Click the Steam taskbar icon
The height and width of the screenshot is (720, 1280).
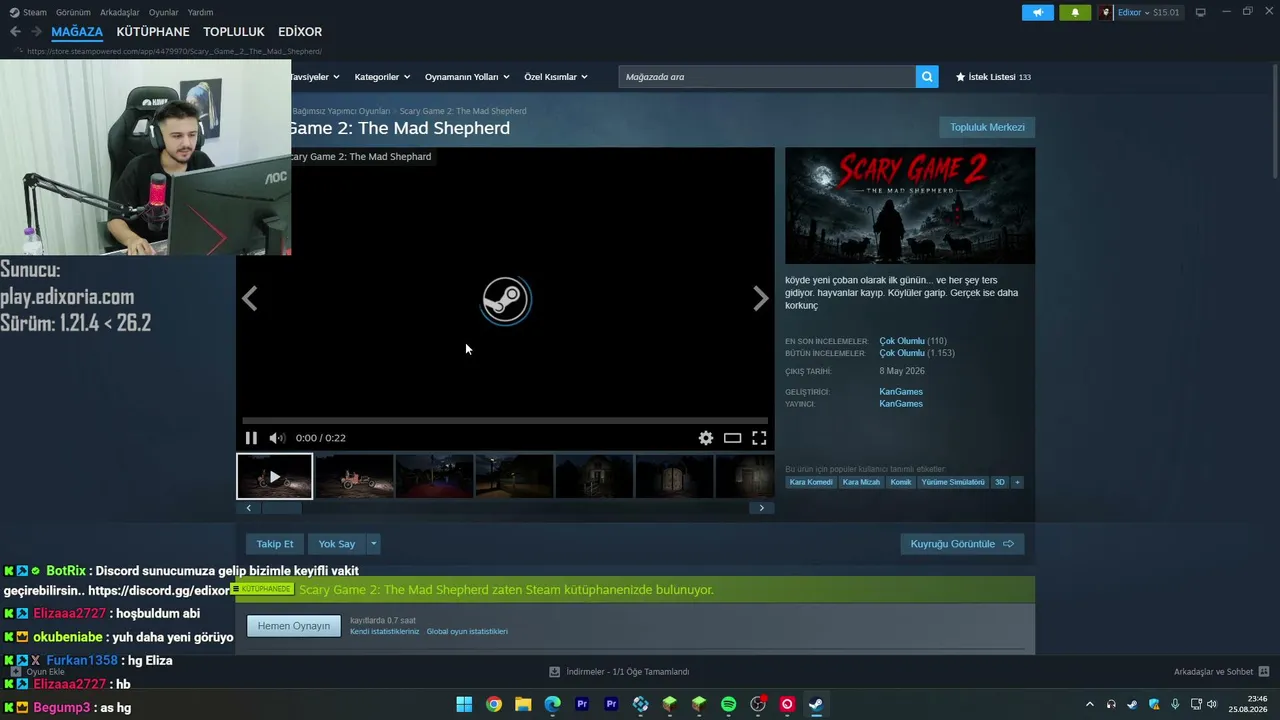click(816, 704)
